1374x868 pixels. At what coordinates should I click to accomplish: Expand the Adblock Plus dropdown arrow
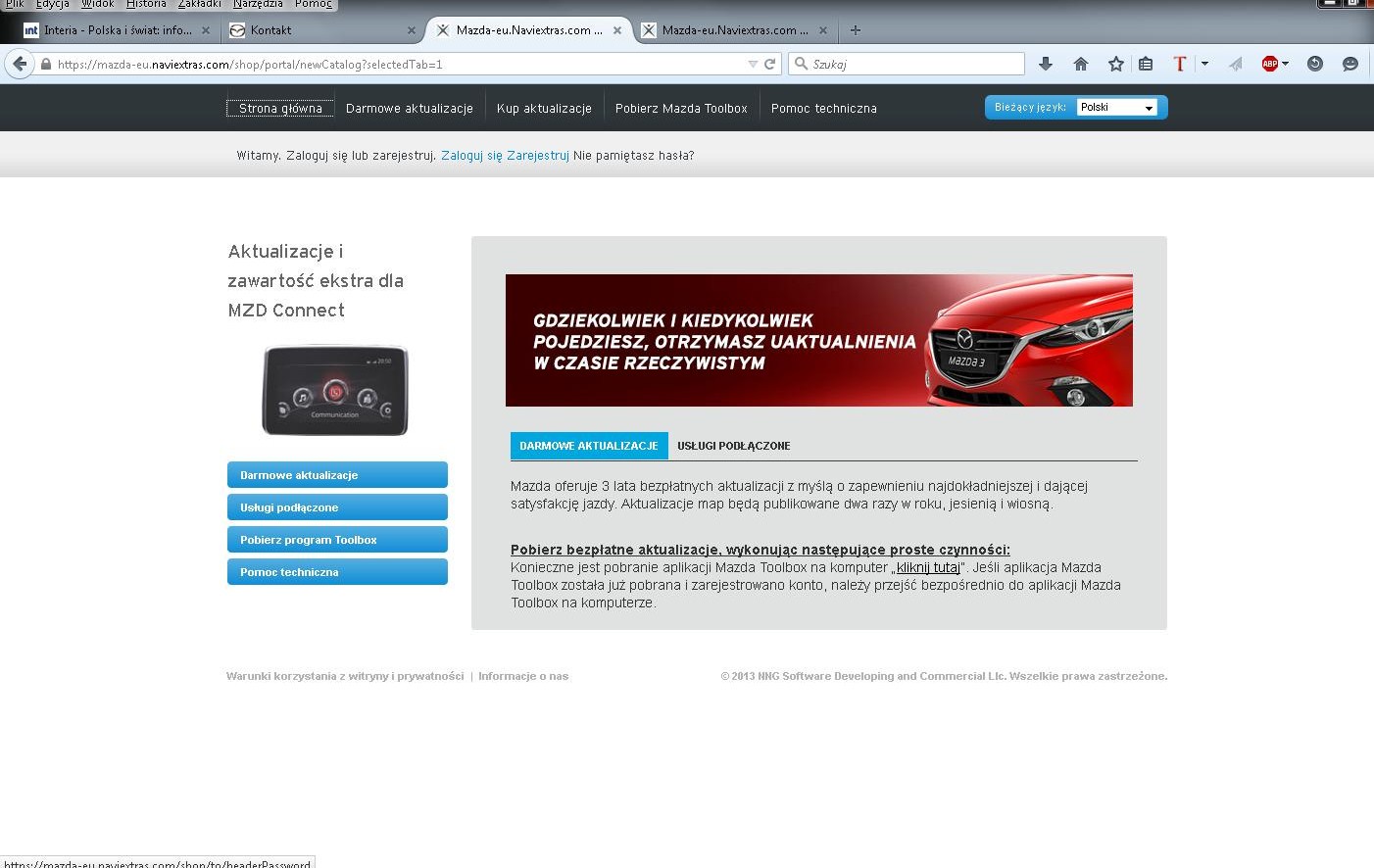click(1285, 64)
